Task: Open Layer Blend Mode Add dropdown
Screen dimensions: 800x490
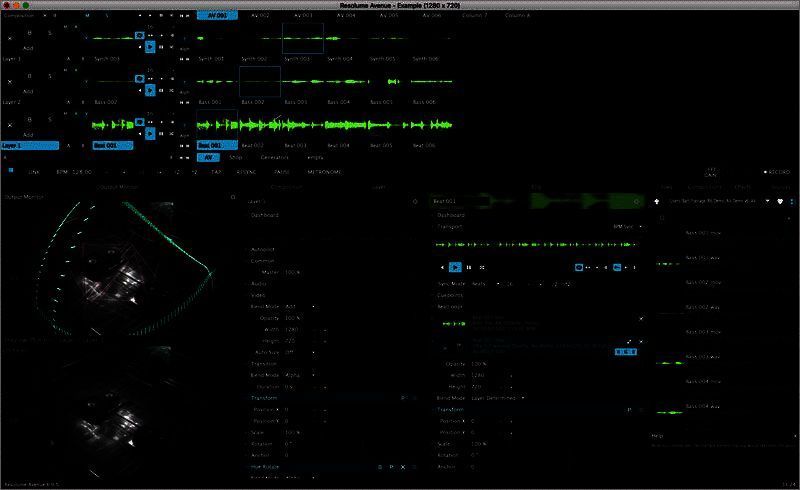Action: point(300,307)
